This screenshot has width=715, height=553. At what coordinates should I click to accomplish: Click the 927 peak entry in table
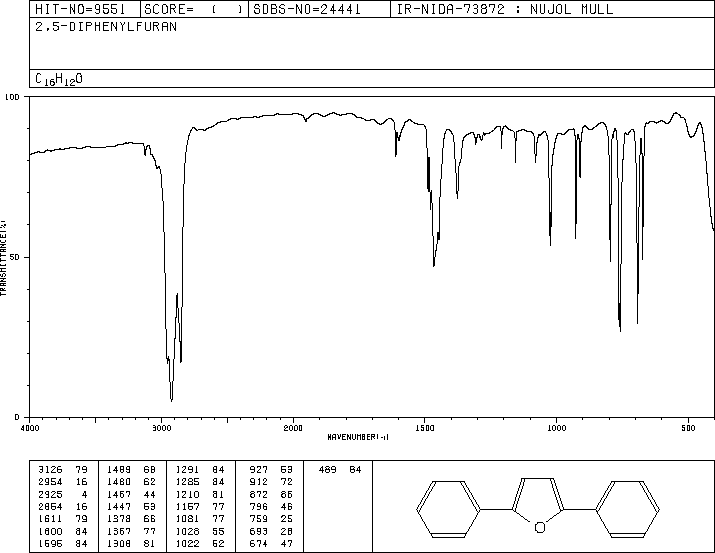click(x=271, y=470)
